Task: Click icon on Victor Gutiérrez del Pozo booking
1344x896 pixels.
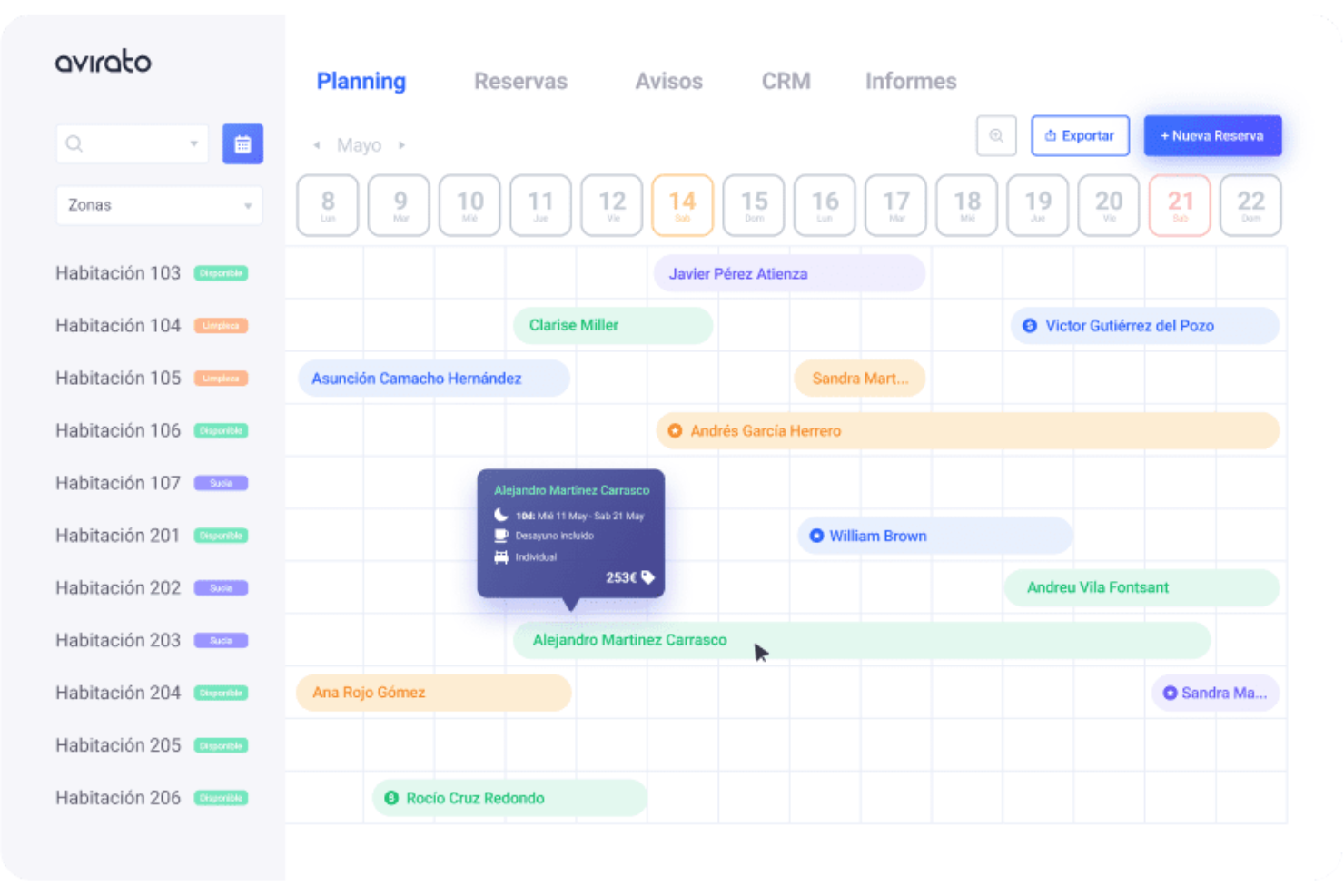Action: click(x=1030, y=326)
